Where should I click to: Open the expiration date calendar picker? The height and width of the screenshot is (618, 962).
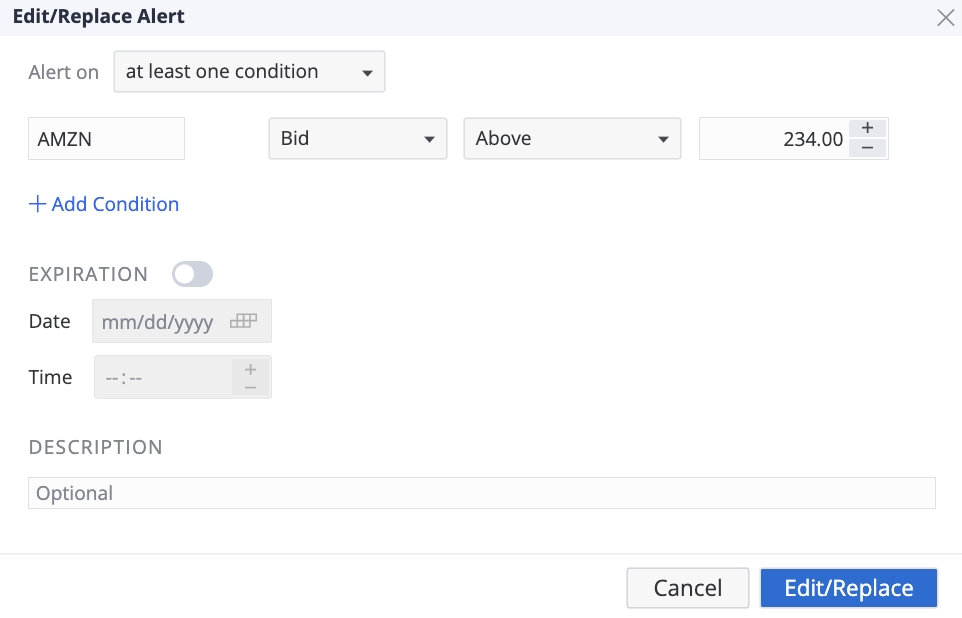click(243, 322)
